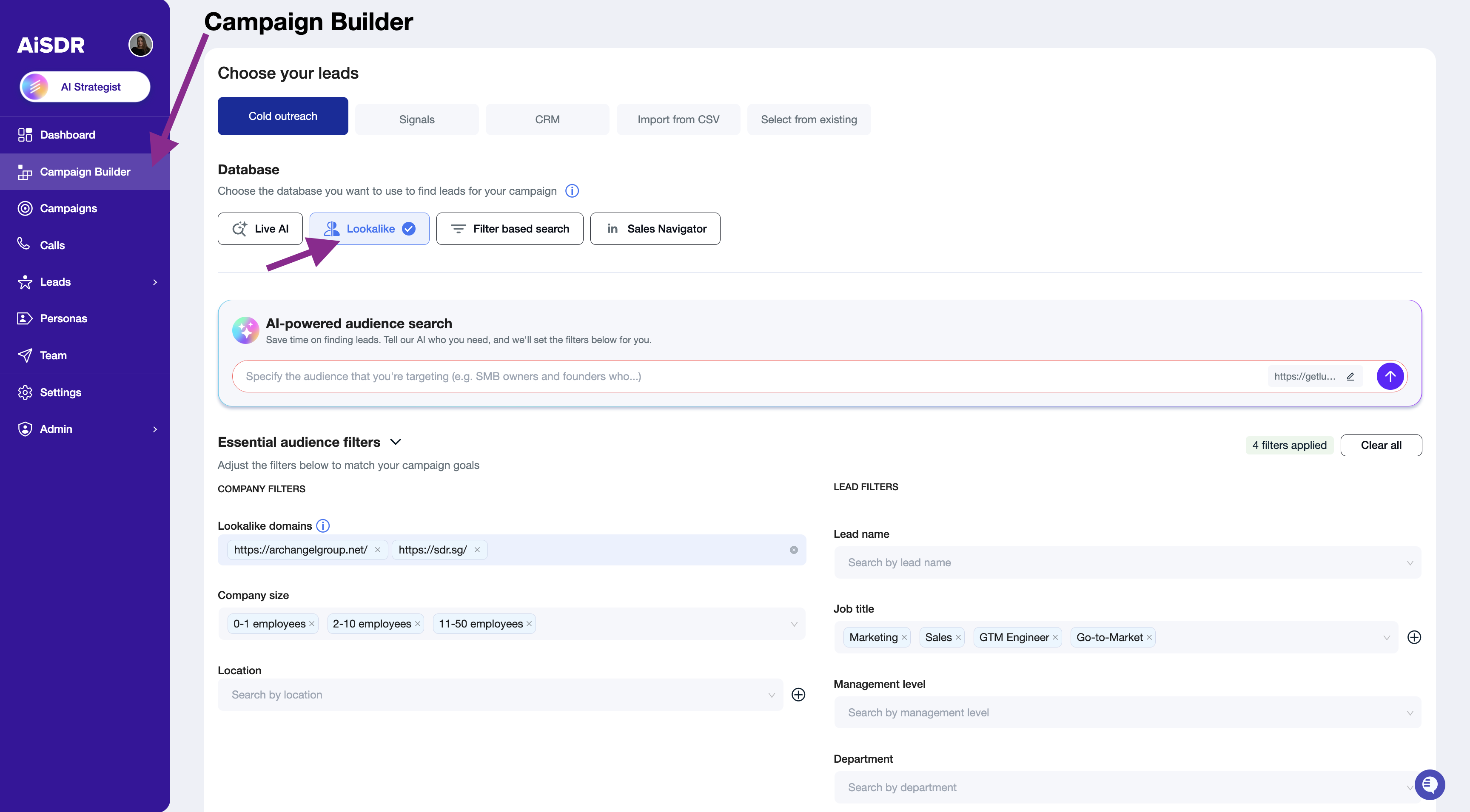Choose the Lookalike database option
Image resolution: width=1470 pixels, height=812 pixels.
(369, 229)
